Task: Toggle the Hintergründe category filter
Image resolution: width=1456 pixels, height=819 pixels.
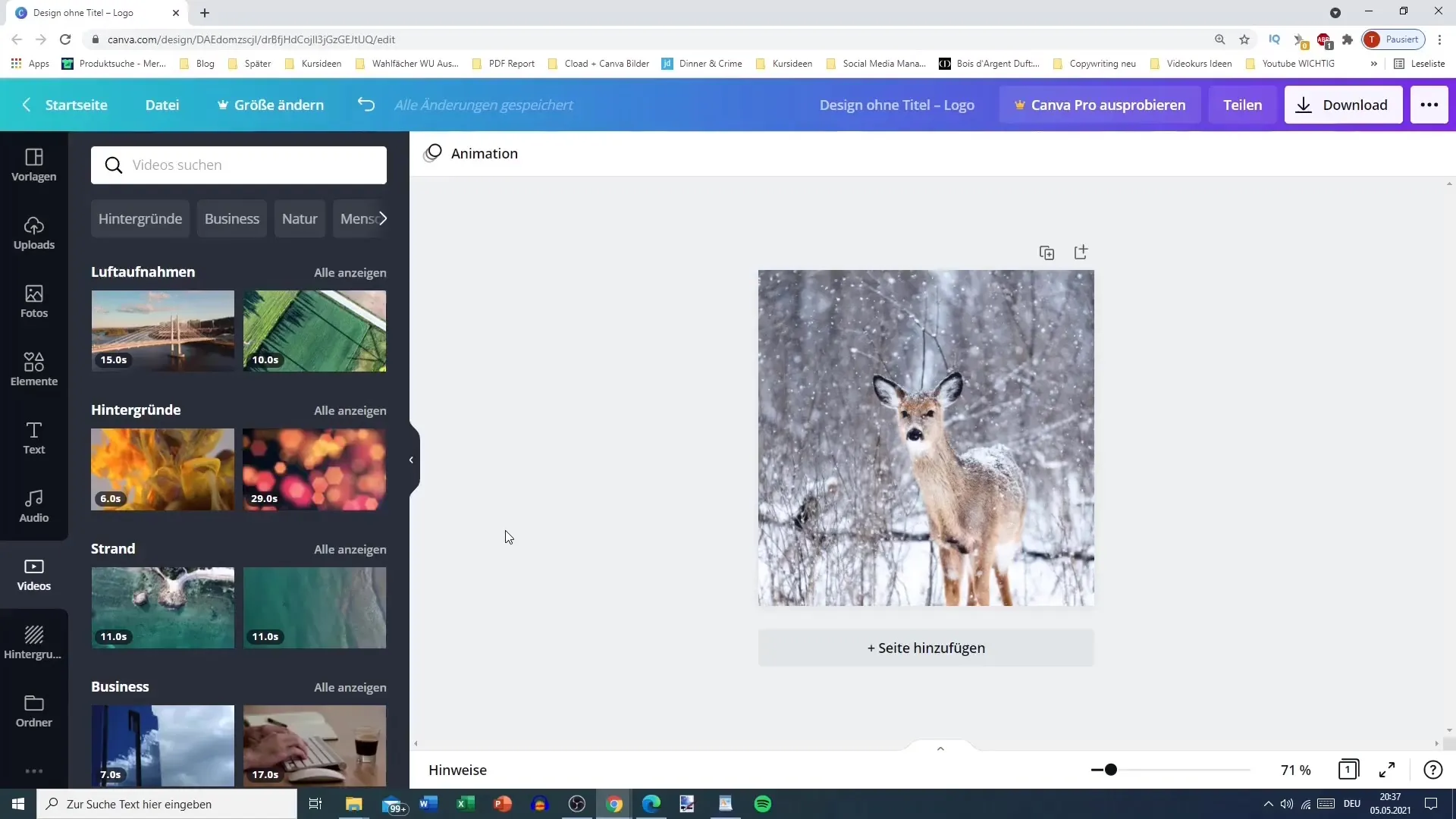Action: coord(140,218)
